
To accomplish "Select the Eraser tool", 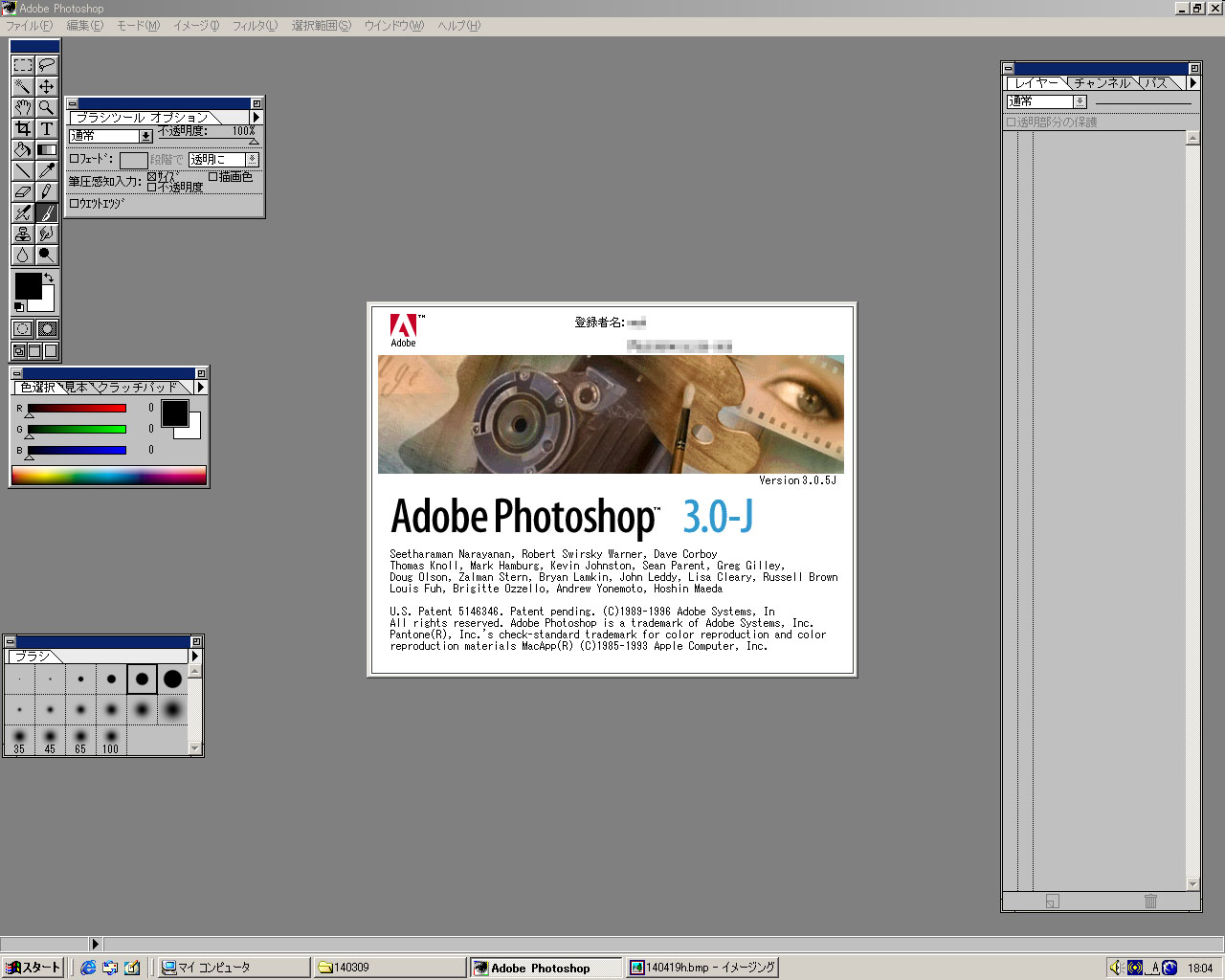I will click(23, 191).
